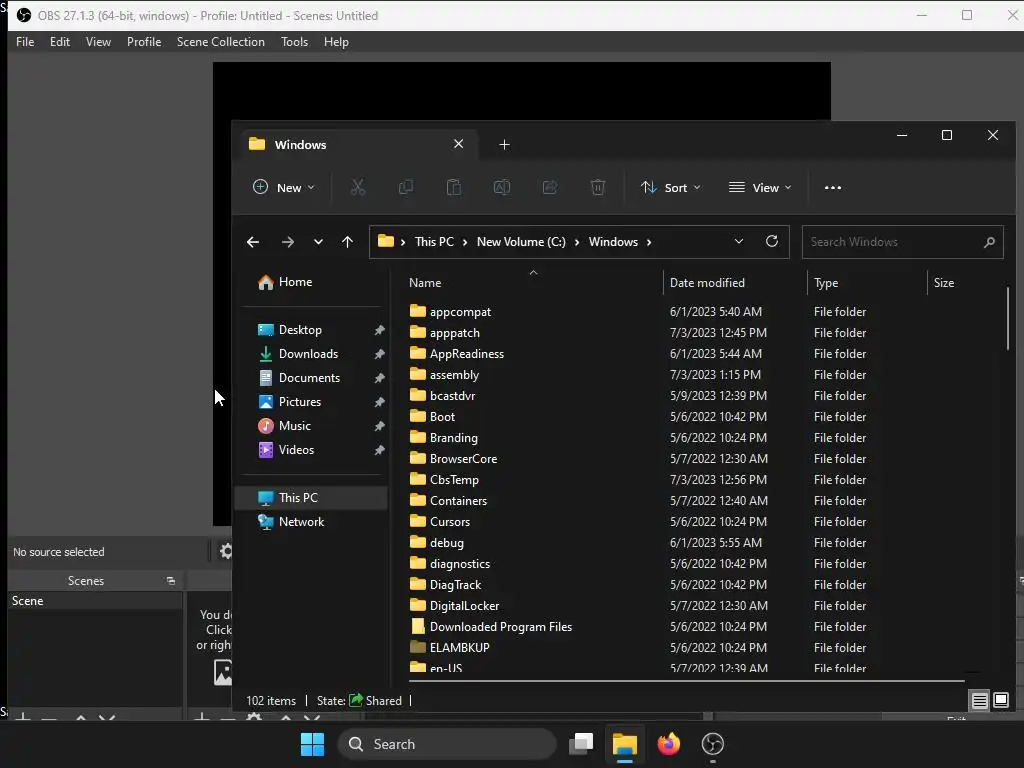Open the OBS File menu

(25, 42)
